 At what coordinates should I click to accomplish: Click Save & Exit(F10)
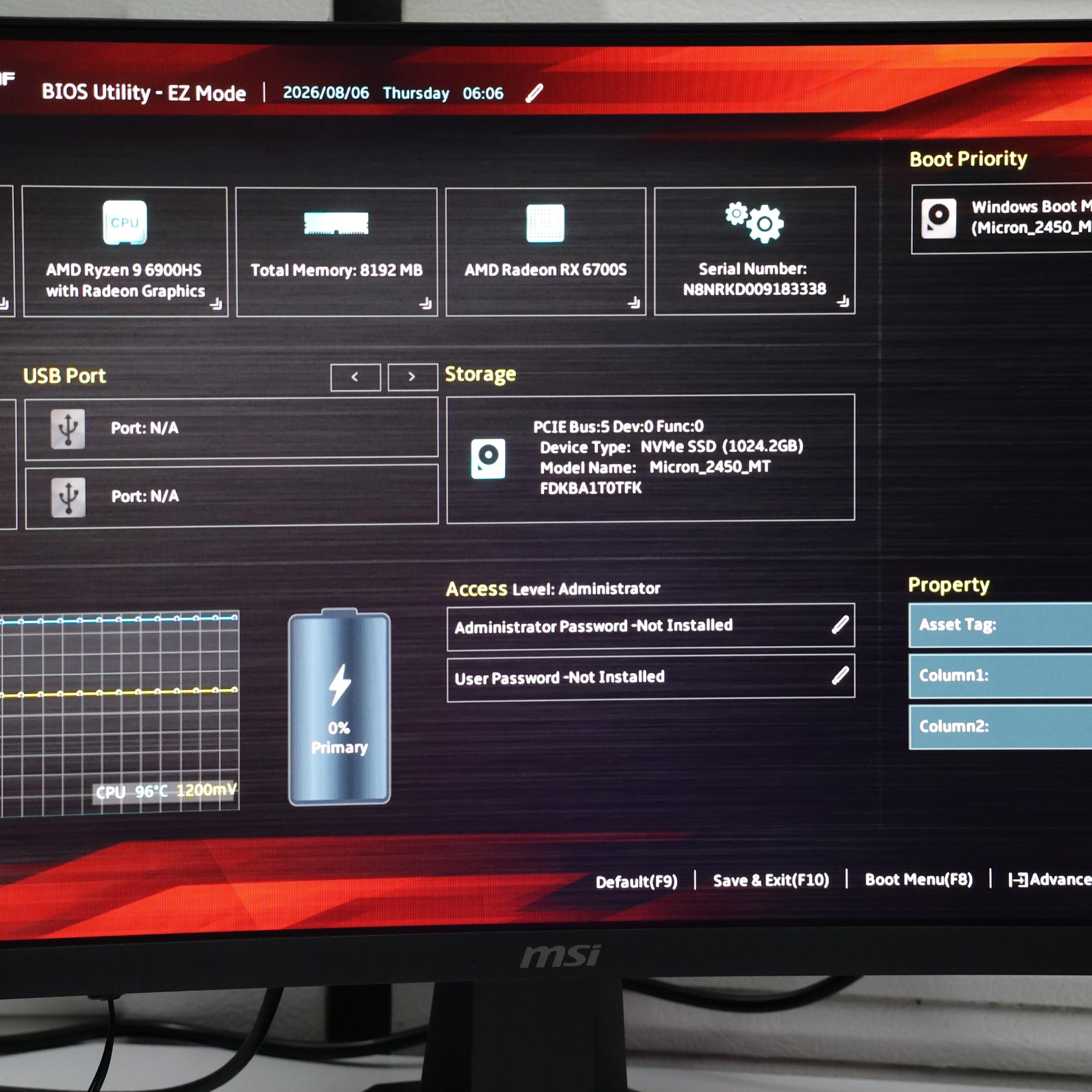771,881
